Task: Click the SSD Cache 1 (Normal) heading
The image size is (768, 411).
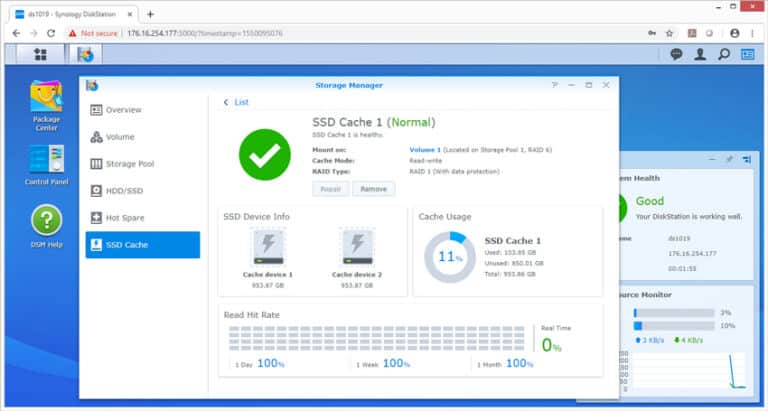Action: tap(374, 122)
